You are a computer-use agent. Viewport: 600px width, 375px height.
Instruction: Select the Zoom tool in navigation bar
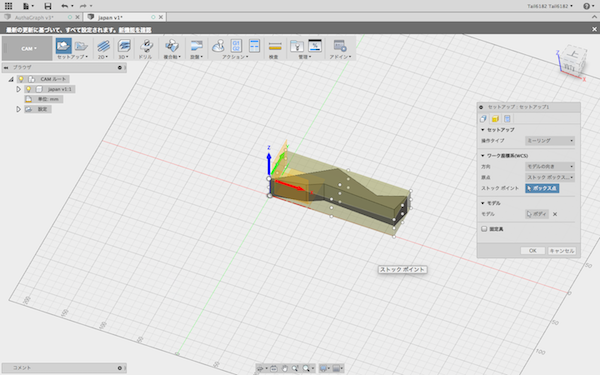pyautogui.click(x=295, y=368)
